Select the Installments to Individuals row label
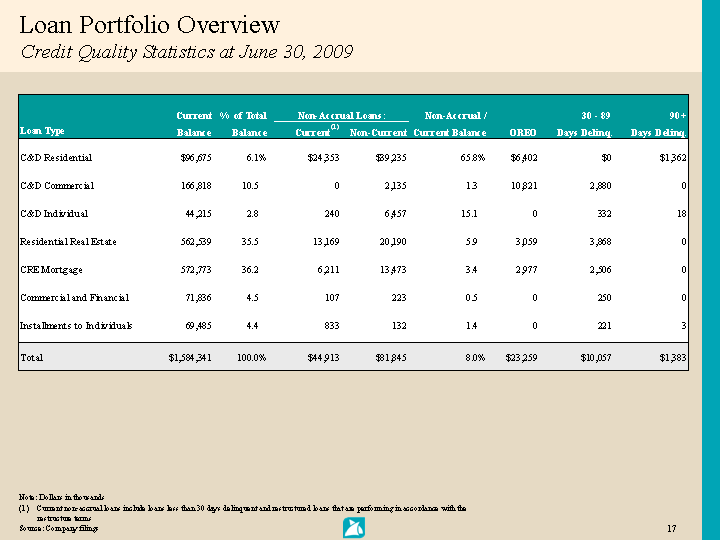 click(76, 326)
